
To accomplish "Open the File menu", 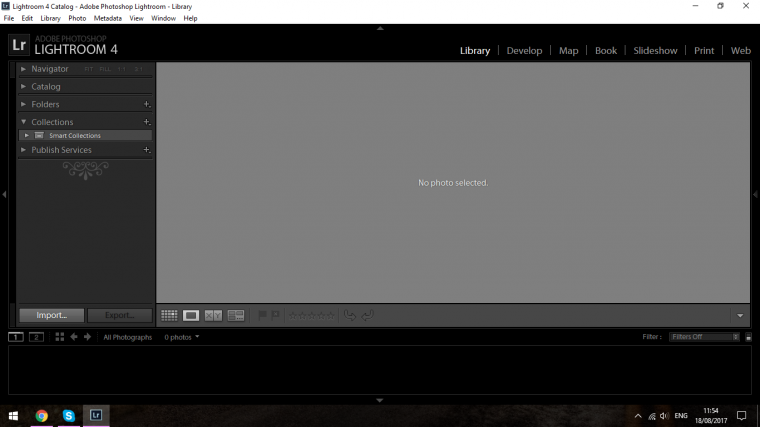I will pyautogui.click(x=9, y=18).
